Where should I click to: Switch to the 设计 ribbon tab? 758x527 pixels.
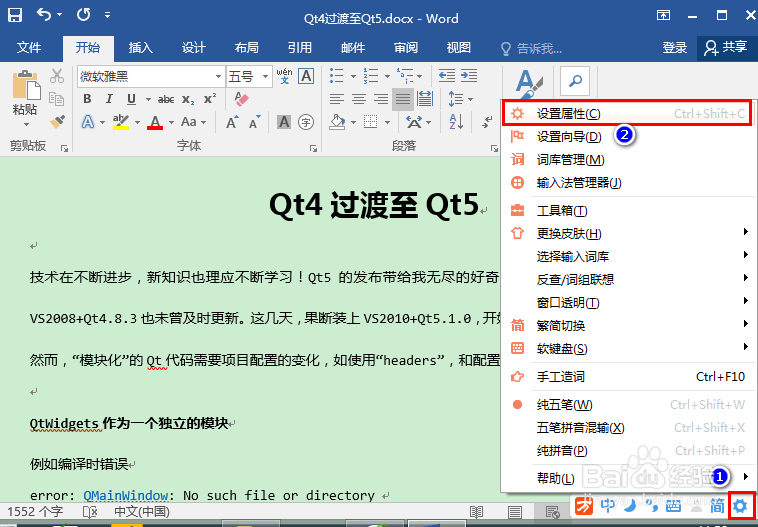coord(193,47)
